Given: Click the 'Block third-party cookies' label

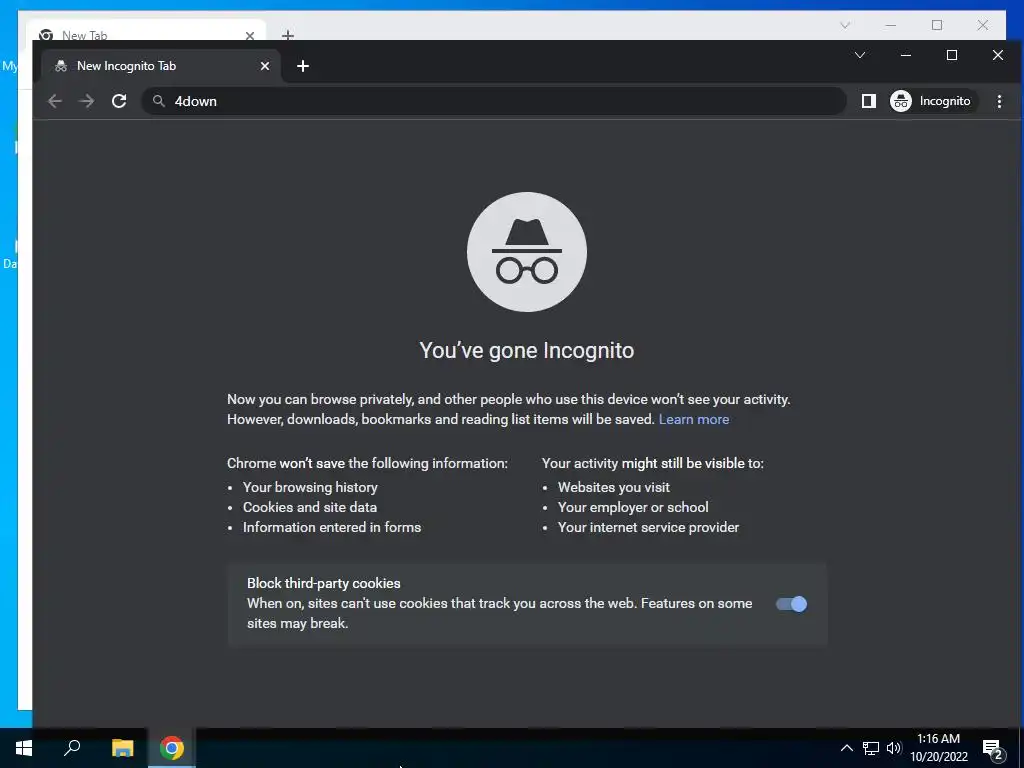Looking at the screenshot, I should (x=324, y=583).
